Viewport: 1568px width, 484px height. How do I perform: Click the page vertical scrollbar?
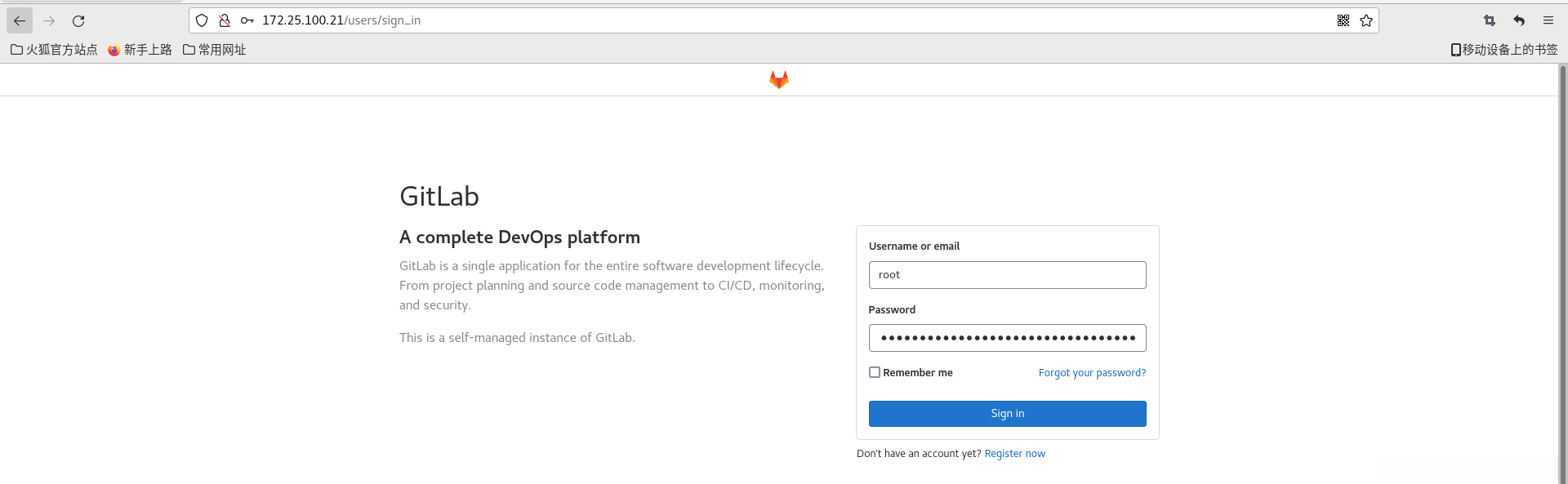point(1563,274)
